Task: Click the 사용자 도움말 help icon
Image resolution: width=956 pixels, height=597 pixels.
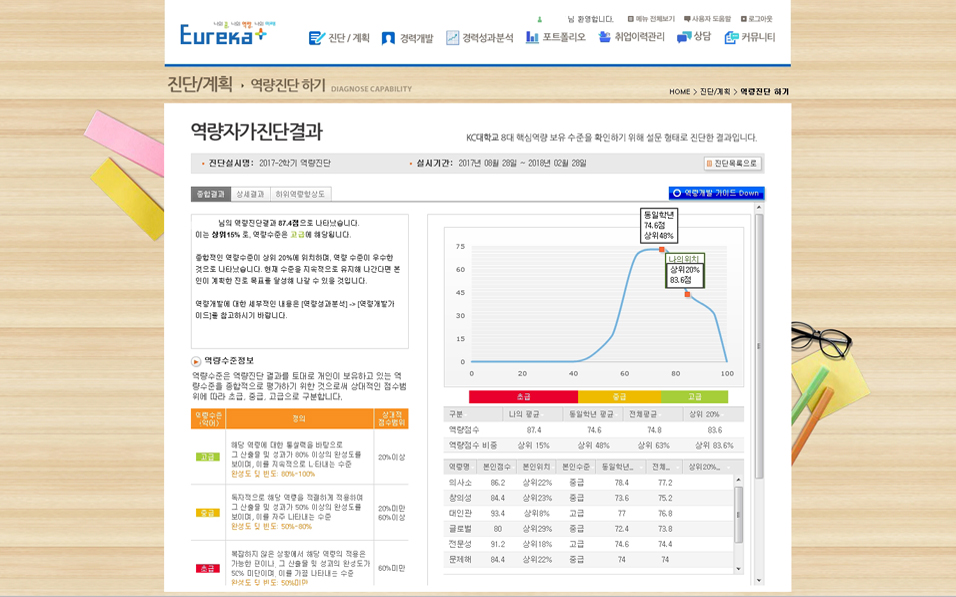Action: [687, 19]
